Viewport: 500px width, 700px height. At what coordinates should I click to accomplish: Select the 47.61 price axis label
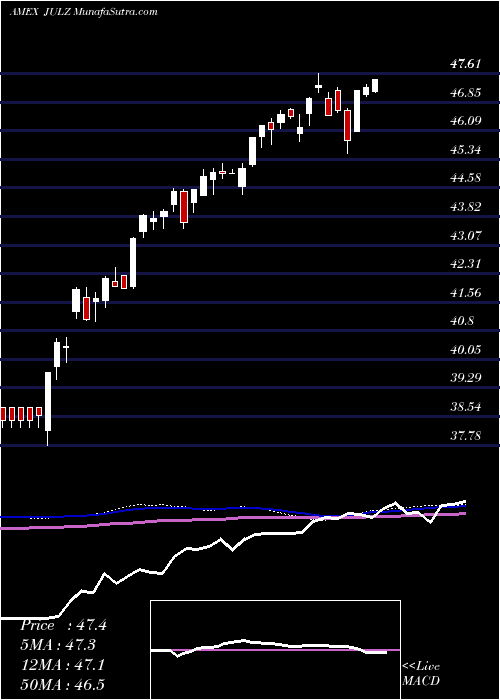coord(465,63)
